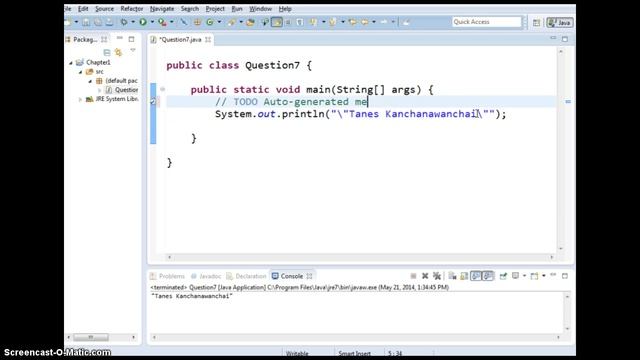Click the Open Perspective icon

[x=536, y=23]
